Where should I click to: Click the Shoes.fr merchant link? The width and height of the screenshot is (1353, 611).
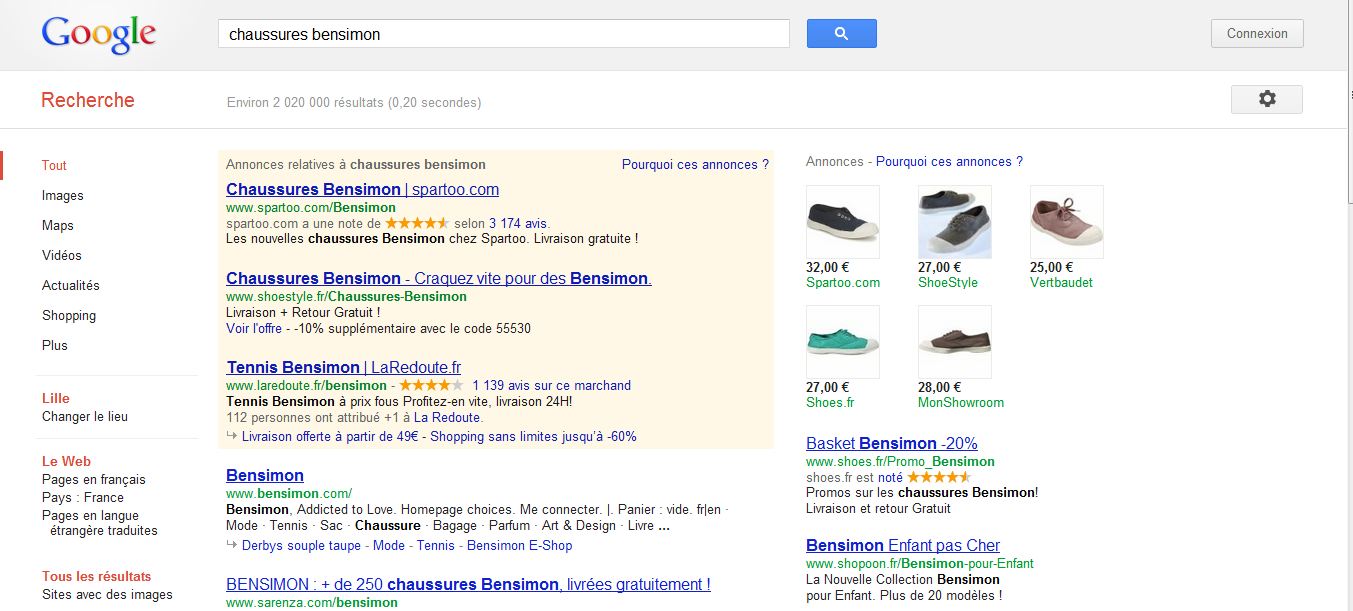pyautogui.click(x=830, y=403)
